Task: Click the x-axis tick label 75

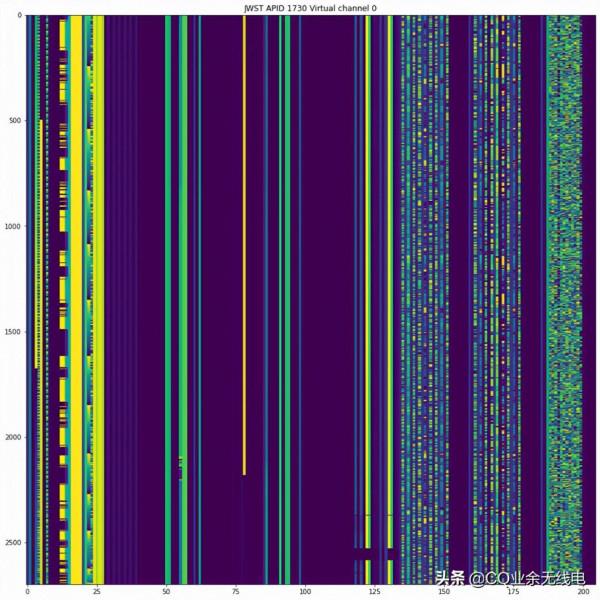Action: (x=236, y=592)
